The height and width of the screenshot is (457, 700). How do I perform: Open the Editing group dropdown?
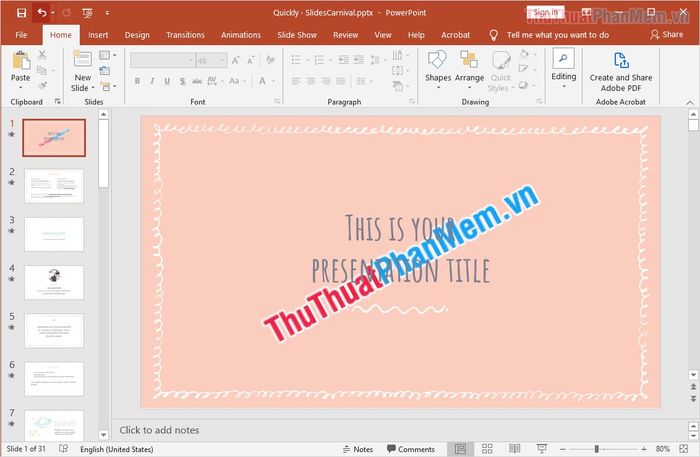click(563, 68)
